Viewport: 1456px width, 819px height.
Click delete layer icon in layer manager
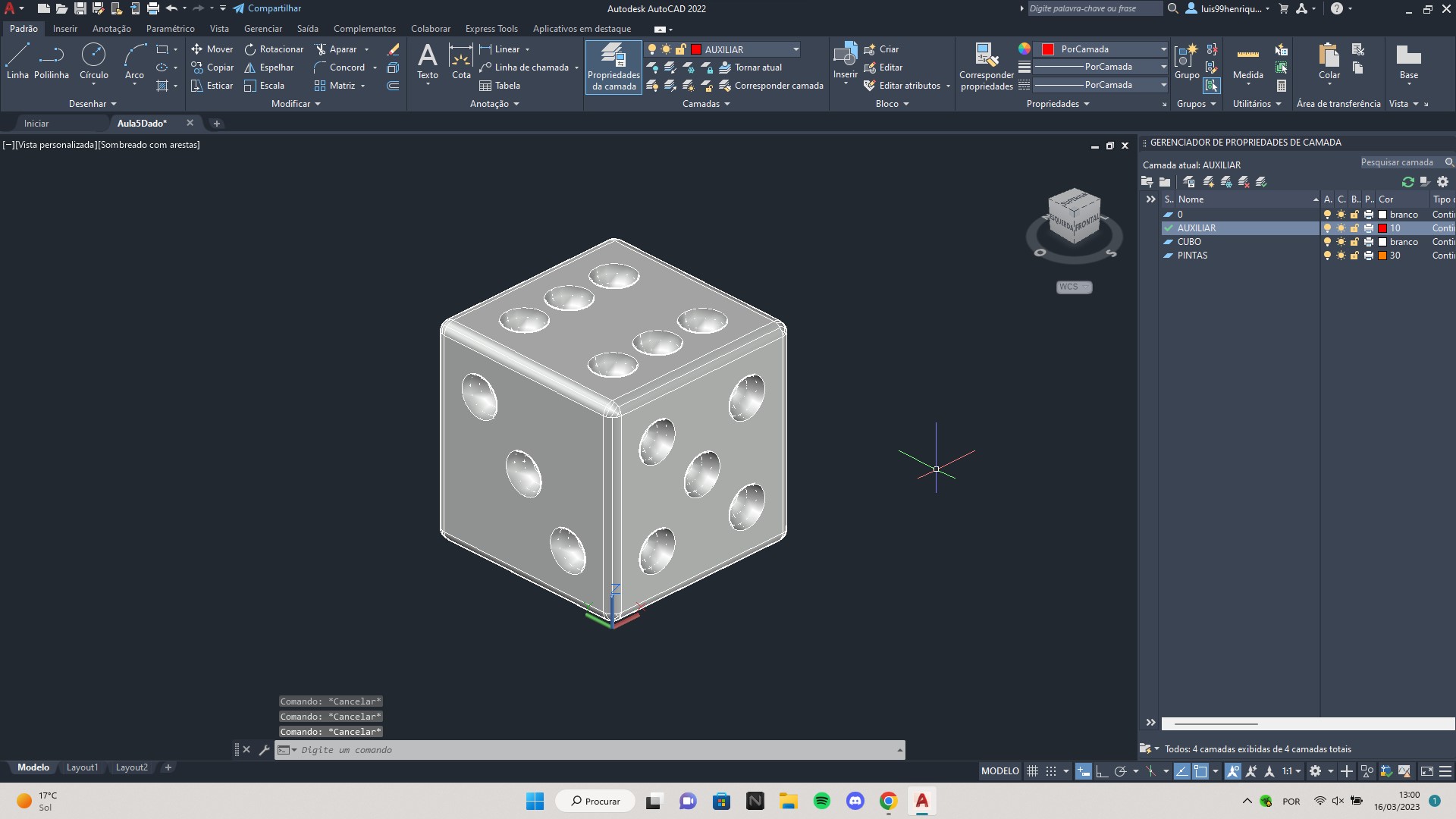coord(1244,182)
